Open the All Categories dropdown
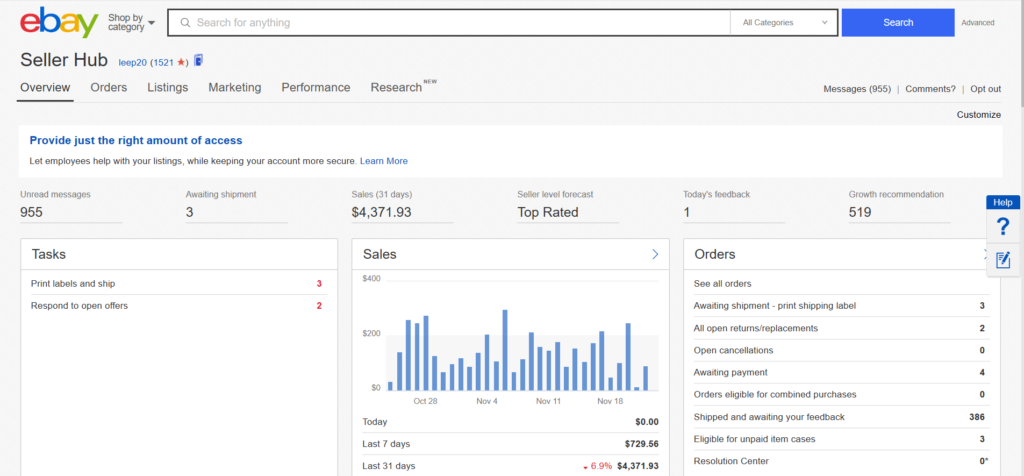The height and width of the screenshot is (476, 1024). click(x=784, y=23)
